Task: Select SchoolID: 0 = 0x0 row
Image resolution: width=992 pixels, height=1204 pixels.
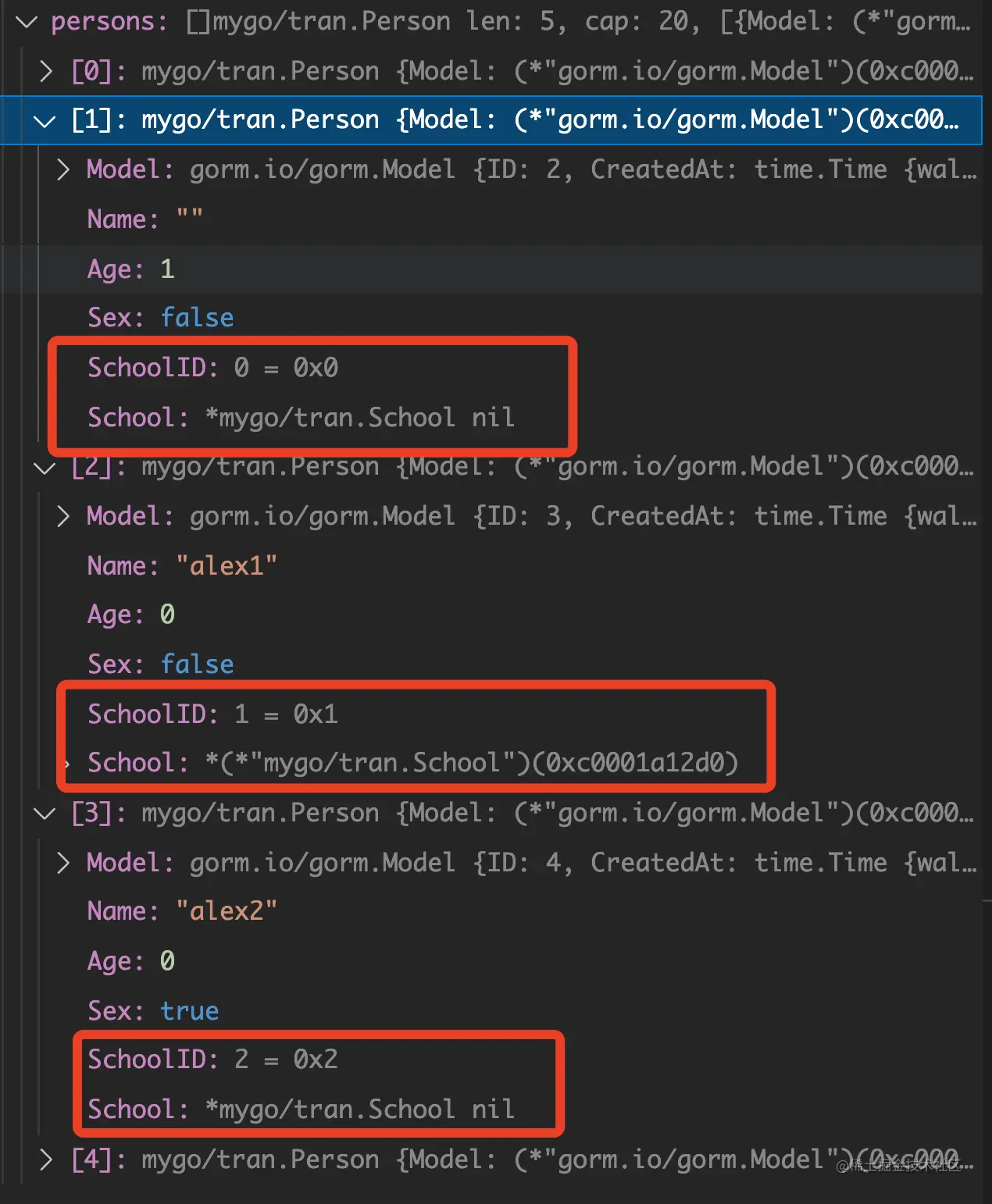Action: point(492,367)
